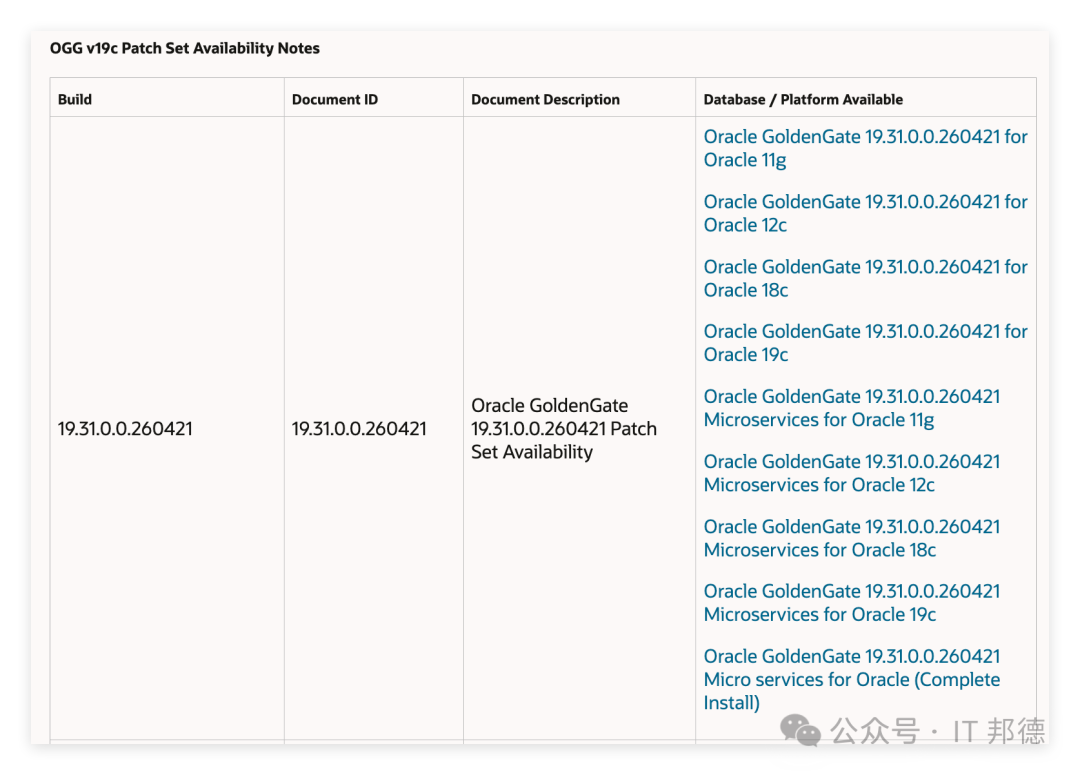The height and width of the screenshot is (775, 1080).
Task: Click the Patch Set Availability description cell
Action: click(x=564, y=428)
